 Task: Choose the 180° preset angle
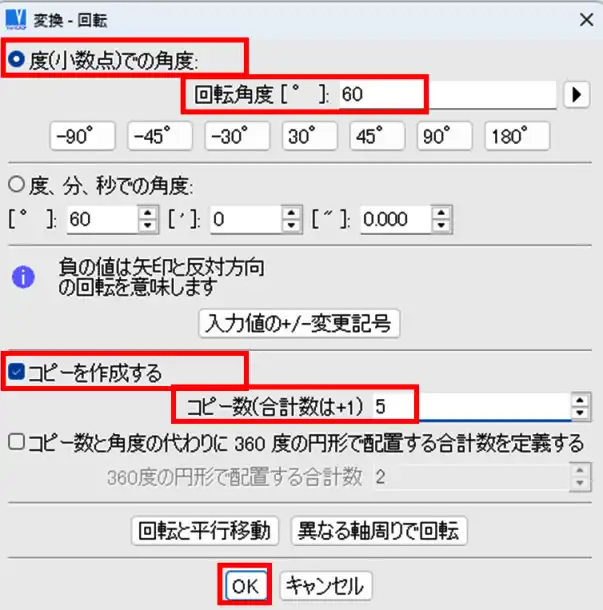click(x=517, y=136)
